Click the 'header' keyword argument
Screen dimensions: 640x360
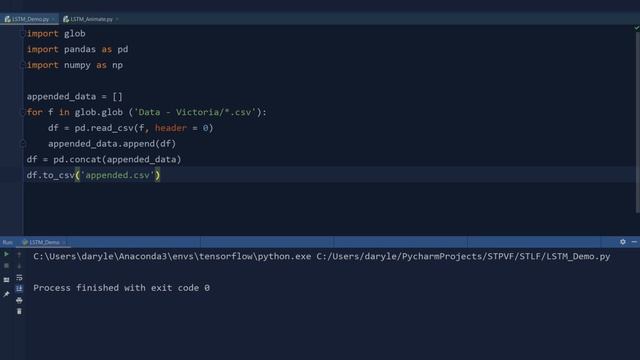[x=171, y=128]
